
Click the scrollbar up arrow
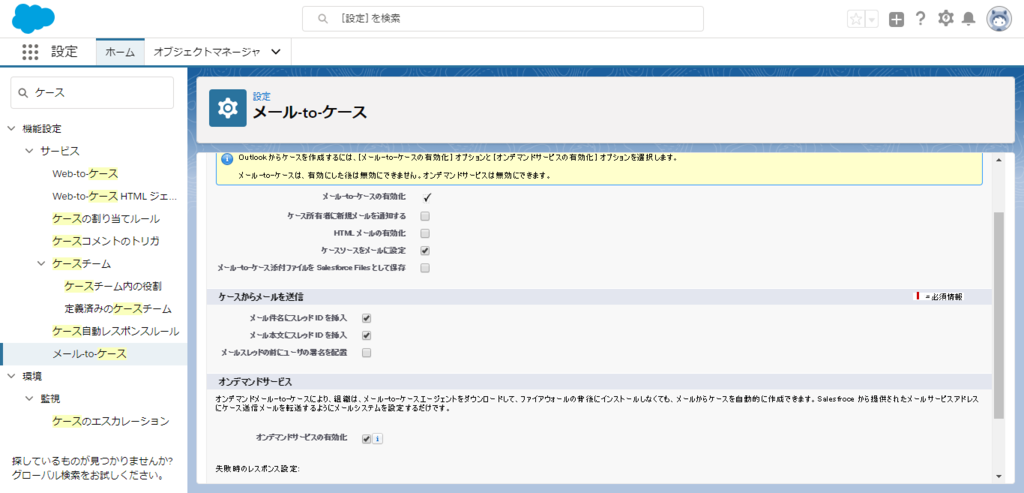click(999, 160)
